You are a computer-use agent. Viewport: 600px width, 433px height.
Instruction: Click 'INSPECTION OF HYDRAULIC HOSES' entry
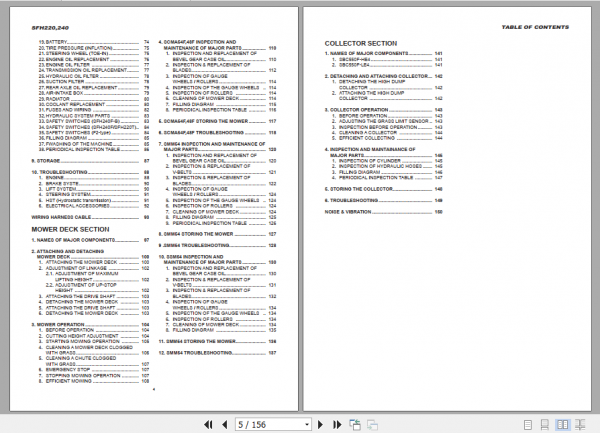[x=387, y=166]
